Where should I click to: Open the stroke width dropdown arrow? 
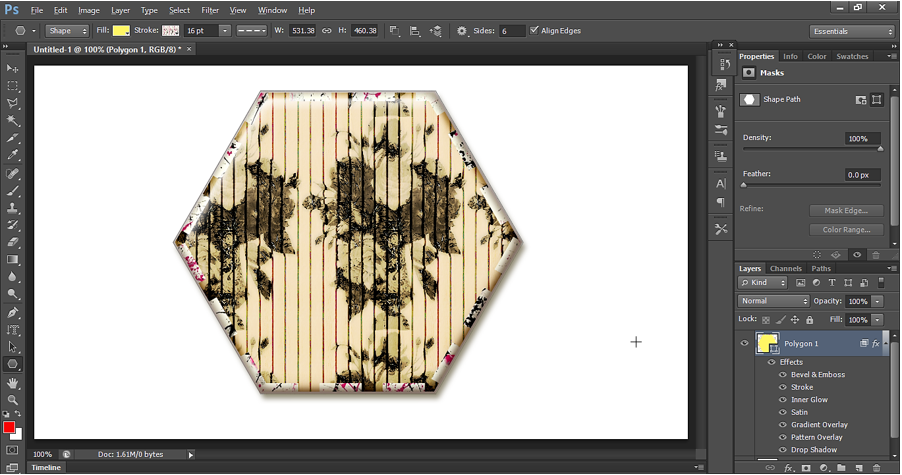point(225,31)
